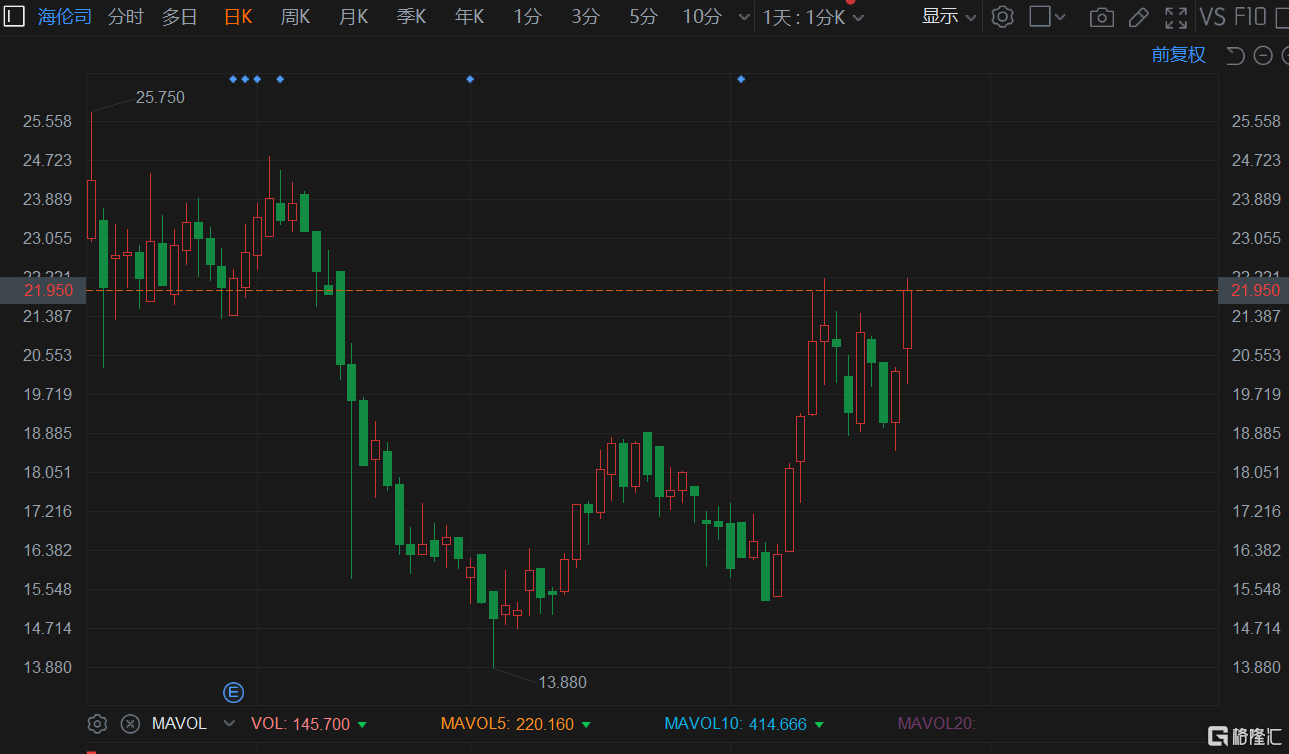1289x754 pixels.
Task: Click the latest red candlestick at right
Action: (x=907, y=318)
